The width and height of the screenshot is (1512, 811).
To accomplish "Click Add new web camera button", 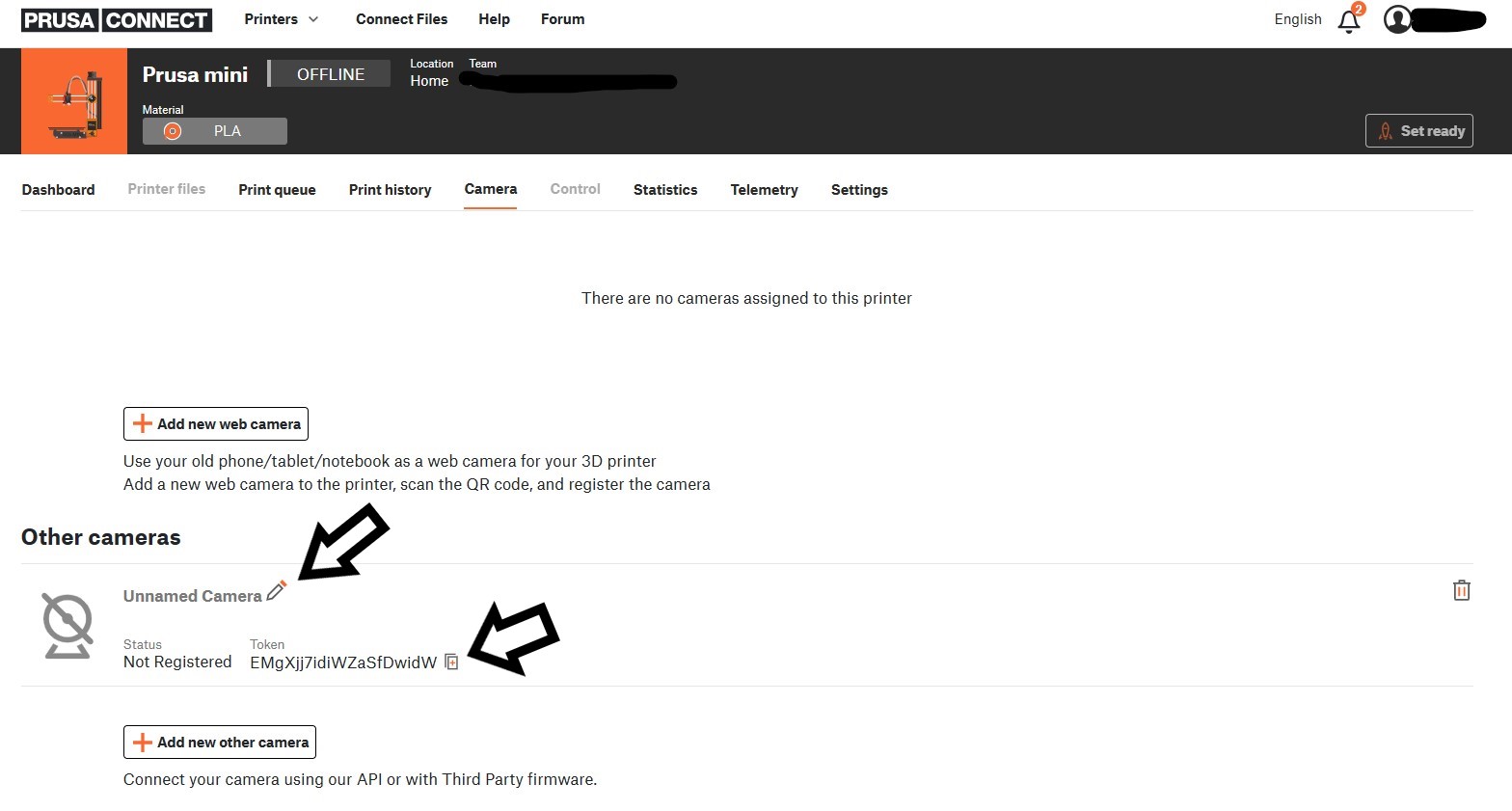I will click(216, 424).
